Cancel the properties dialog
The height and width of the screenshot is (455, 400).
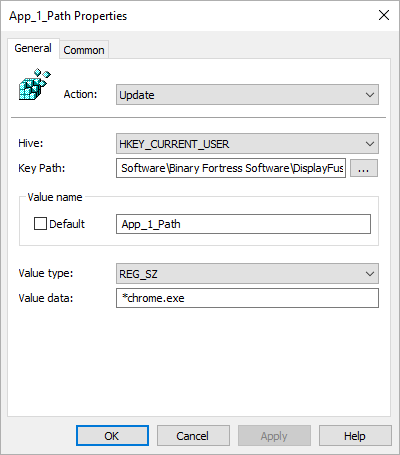coord(193,436)
